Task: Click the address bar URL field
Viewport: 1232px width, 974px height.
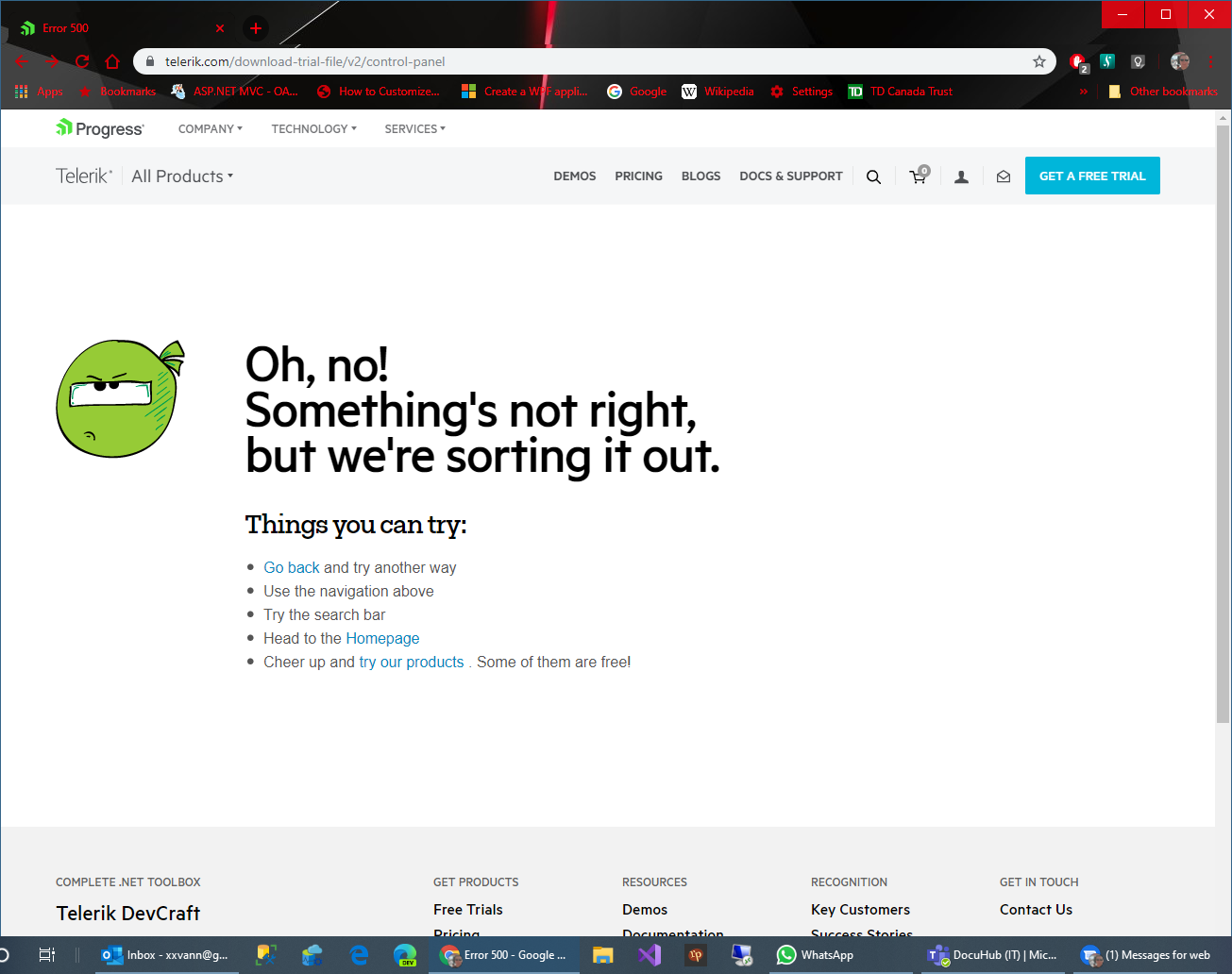Action: [x=566, y=61]
